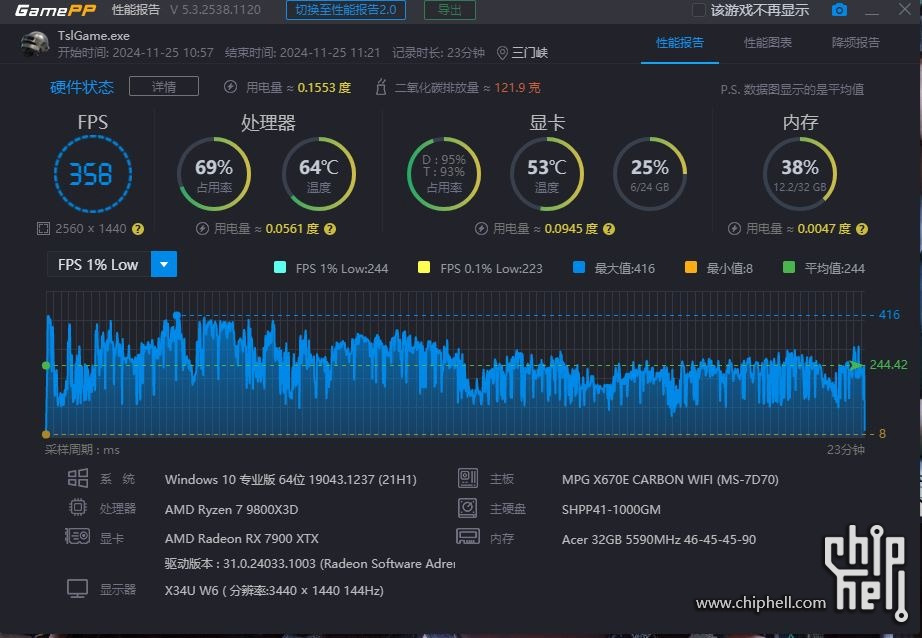Click the location pin icon beside 三门峡

tap(502, 53)
